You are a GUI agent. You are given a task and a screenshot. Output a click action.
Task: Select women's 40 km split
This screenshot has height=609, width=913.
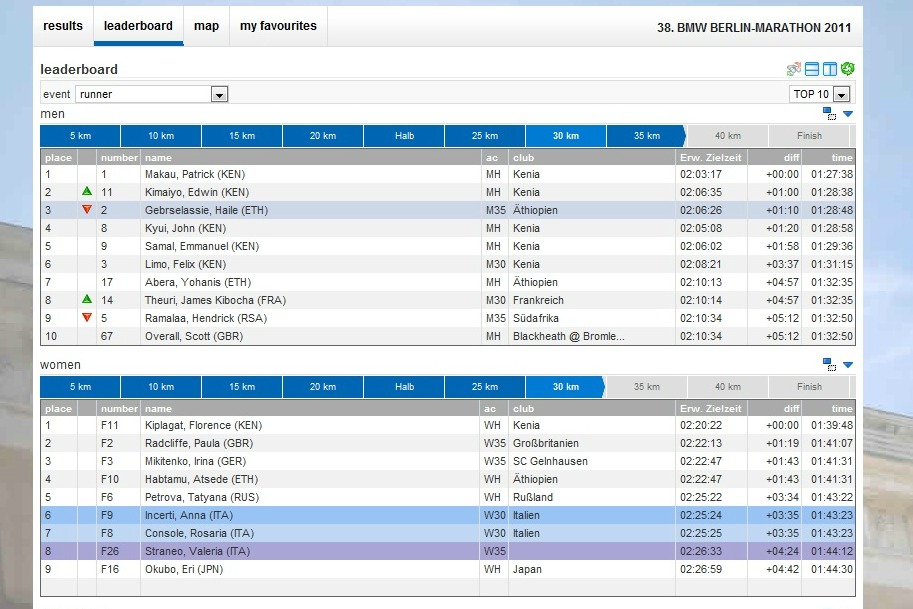pos(728,387)
